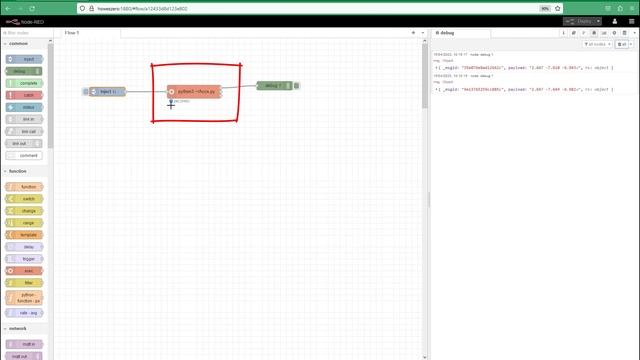
Task: Click the palette vertical scrollbar
Action: (x=50, y=96)
